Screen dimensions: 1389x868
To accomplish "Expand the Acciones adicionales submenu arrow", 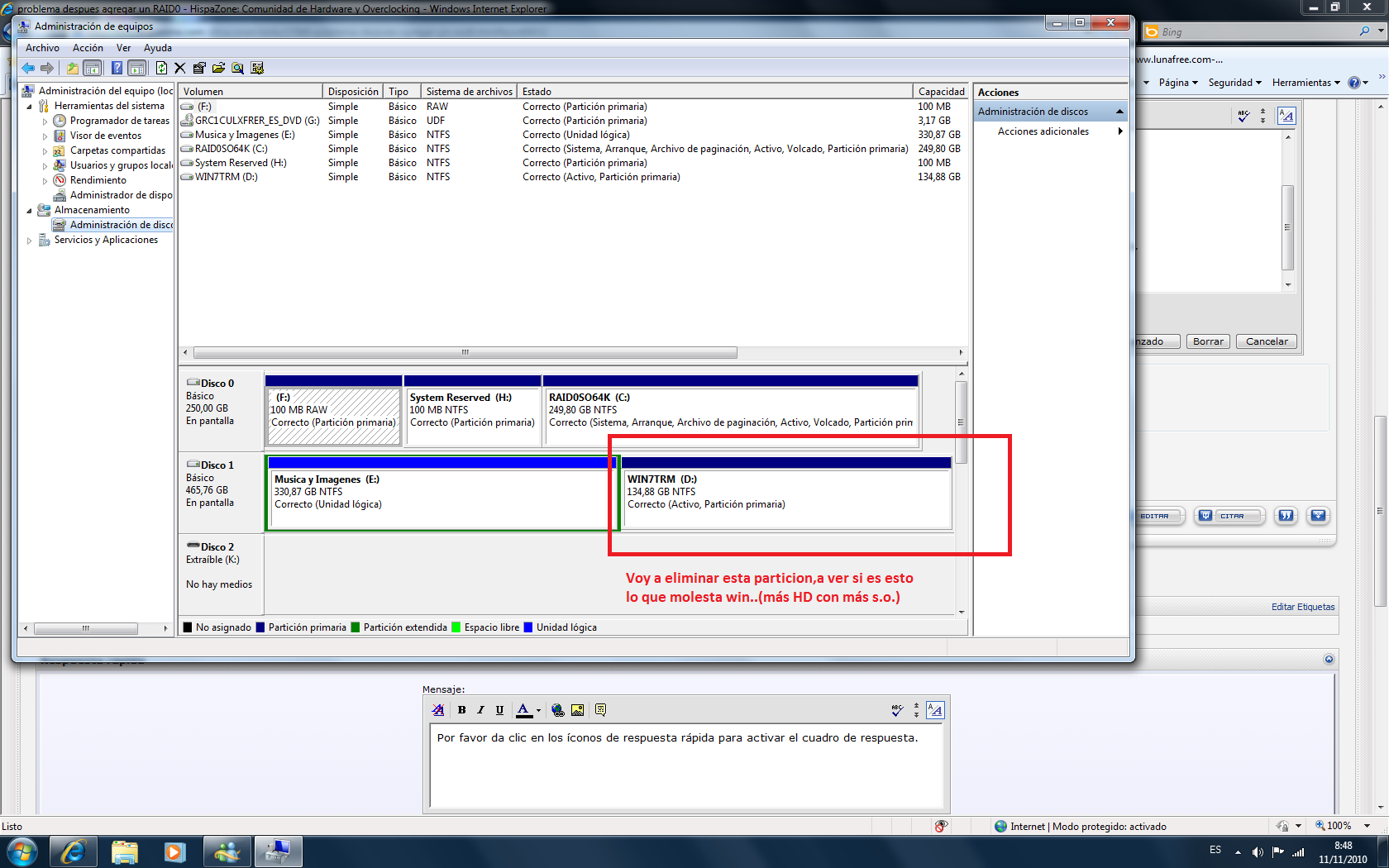I will (1120, 131).
